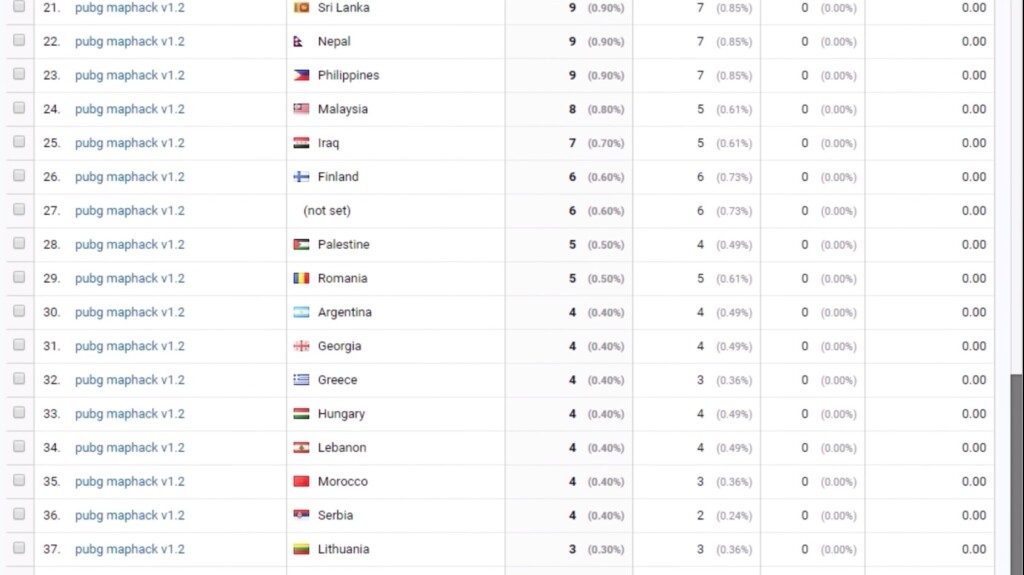Image resolution: width=1024 pixels, height=575 pixels.
Task: Click the Argentina flag icon
Action: click(x=301, y=312)
